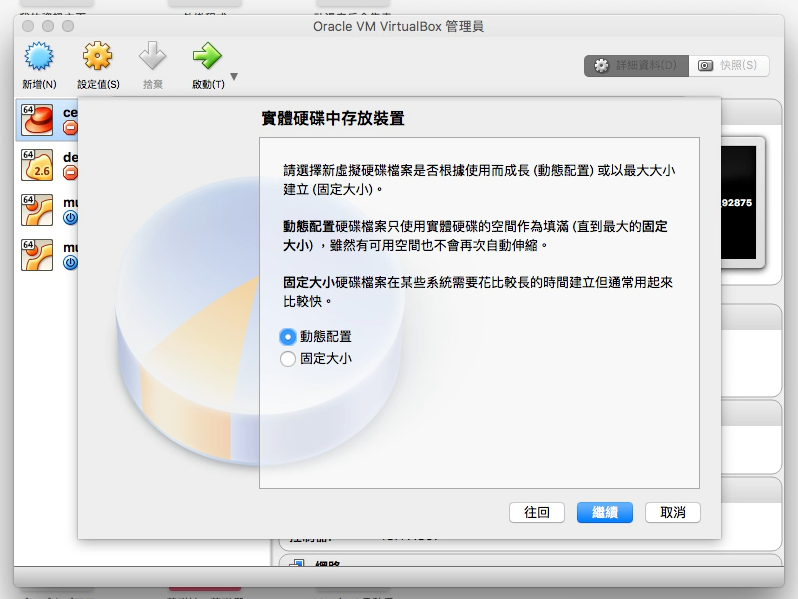
Task: Click the dialog heading 實體硬碟中存放裝置
Action: click(x=333, y=119)
